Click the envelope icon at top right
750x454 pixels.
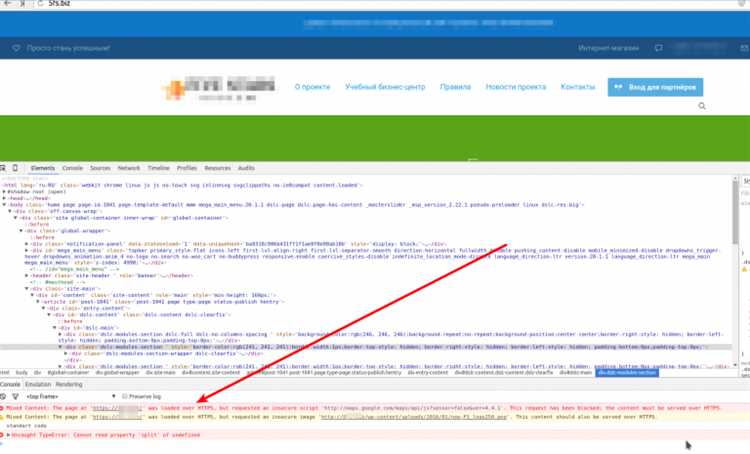tap(744, 48)
